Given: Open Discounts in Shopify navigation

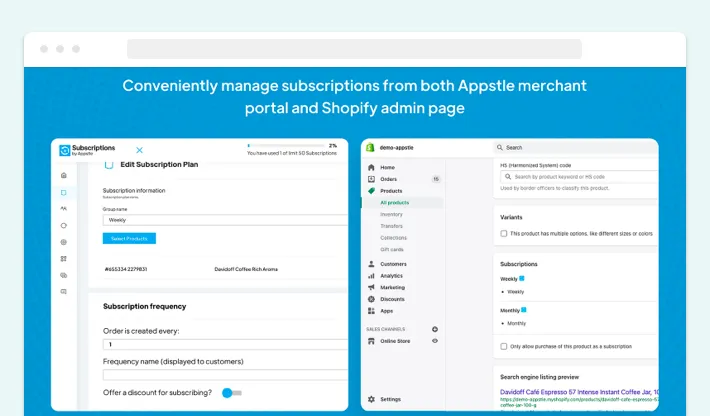Looking at the screenshot, I should (392, 299).
